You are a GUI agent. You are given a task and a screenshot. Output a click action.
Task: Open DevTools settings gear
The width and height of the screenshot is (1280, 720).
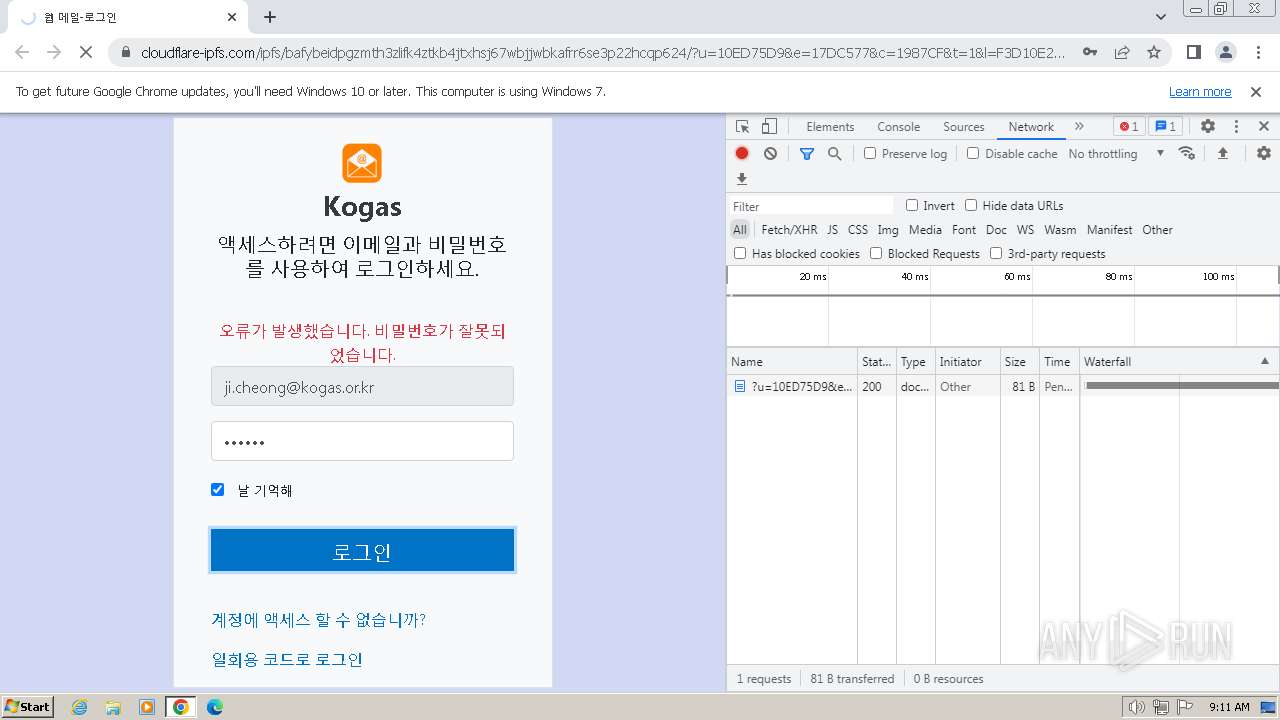click(1208, 127)
